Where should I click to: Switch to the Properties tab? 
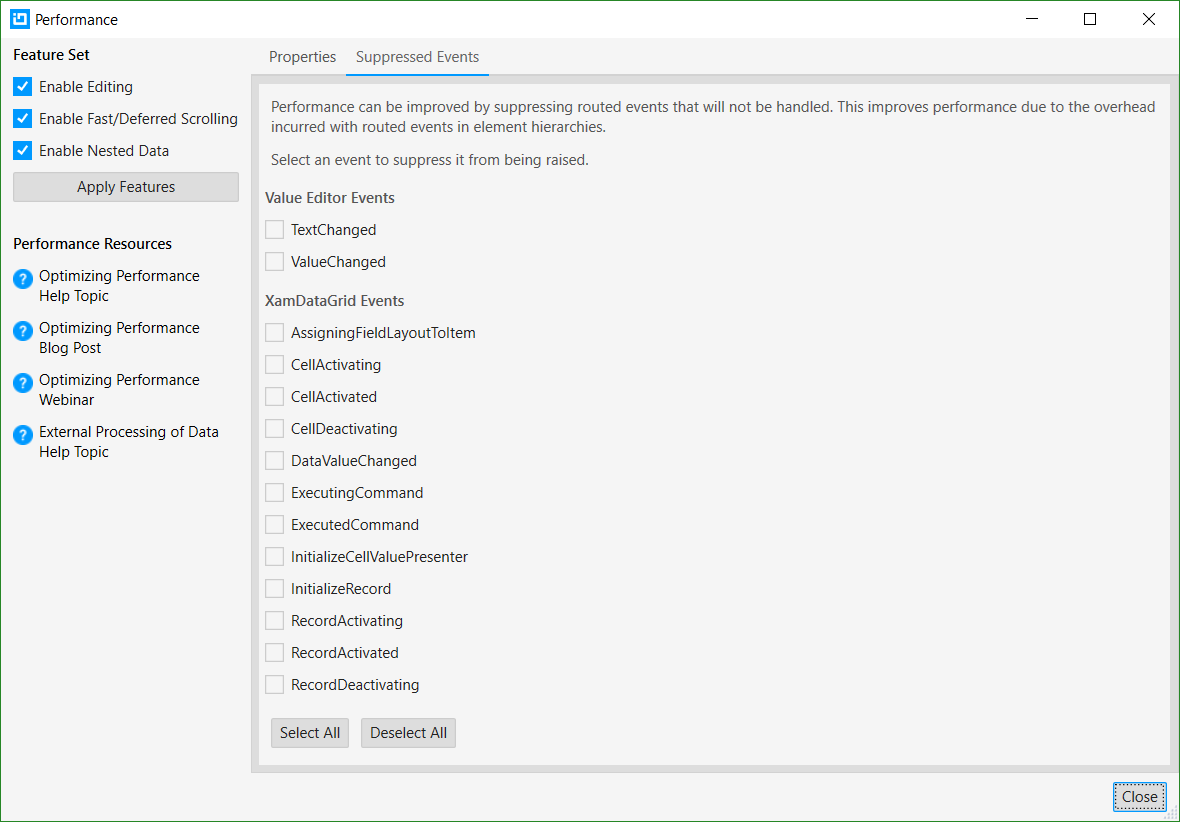click(302, 57)
